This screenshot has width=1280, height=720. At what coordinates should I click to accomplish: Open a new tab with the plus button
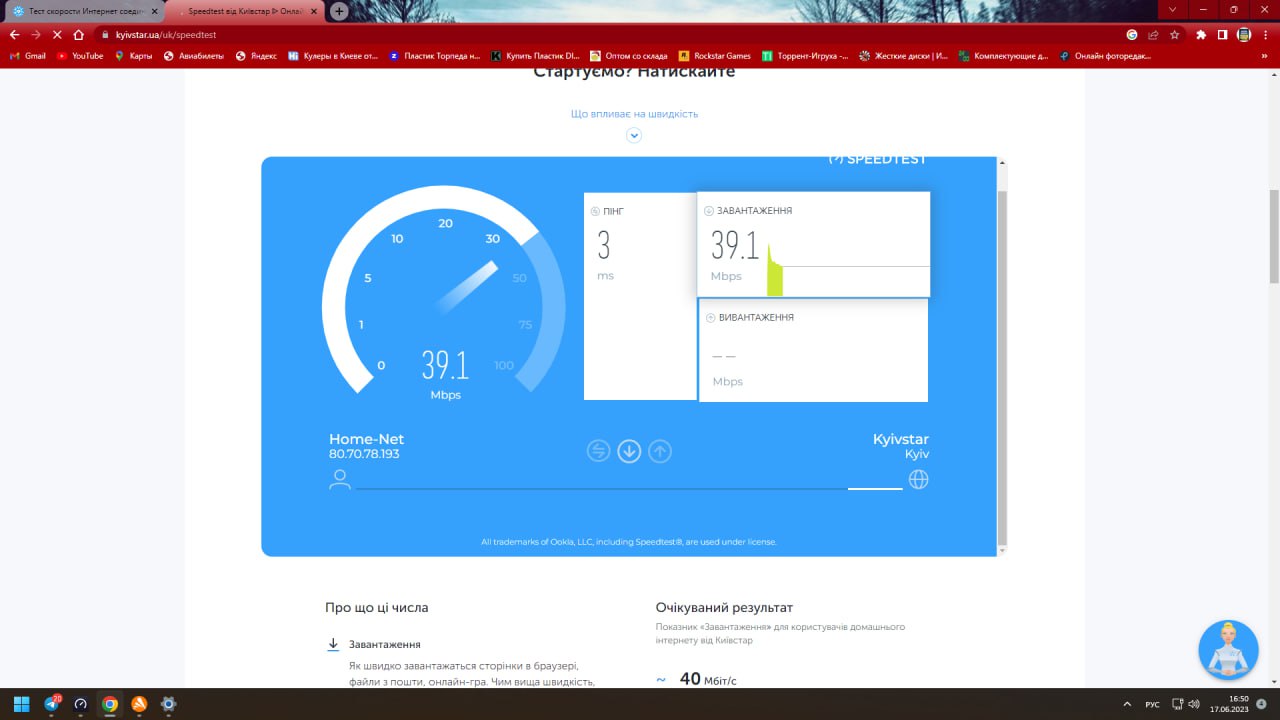339,11
